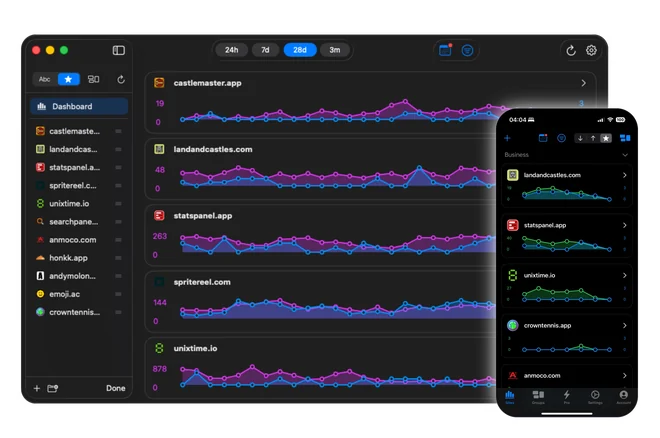Open the calendar icon in desktop toolbar

tap(445, 50)
